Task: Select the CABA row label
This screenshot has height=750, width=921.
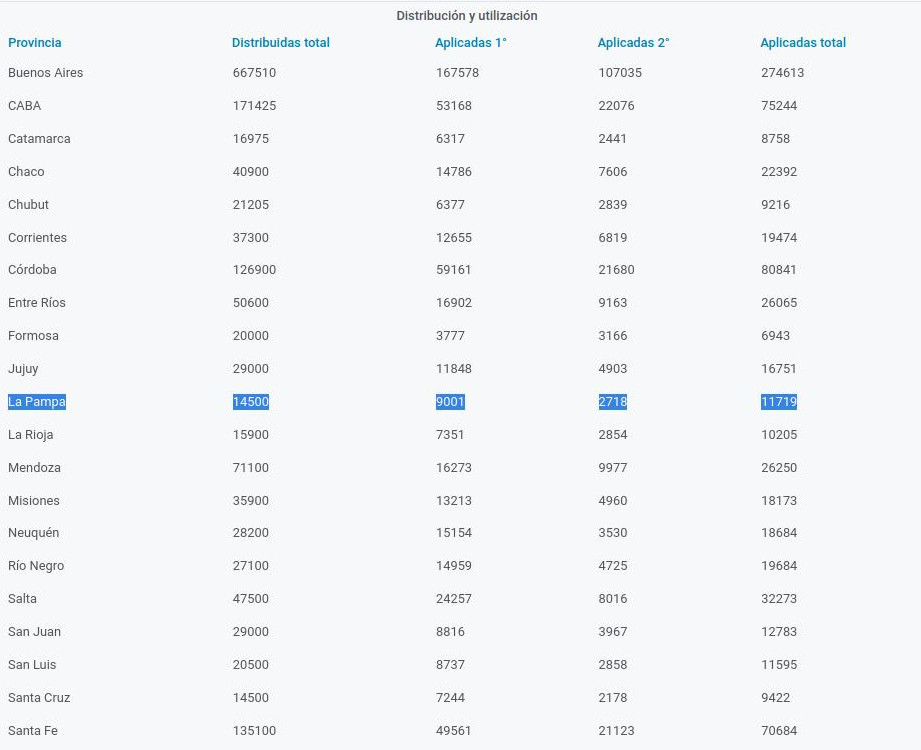Action: click(25, 106)
